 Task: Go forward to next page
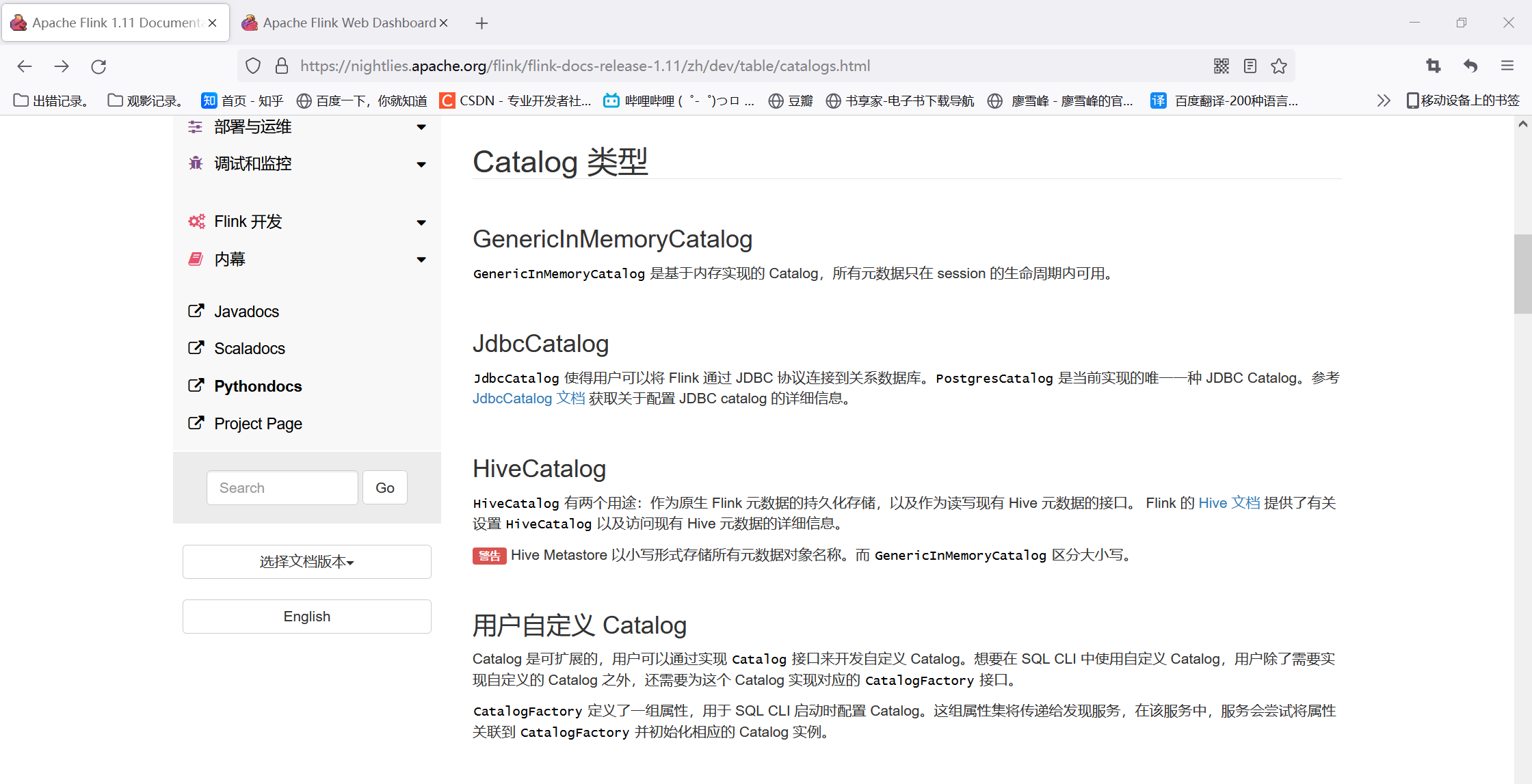pos(62,66)
